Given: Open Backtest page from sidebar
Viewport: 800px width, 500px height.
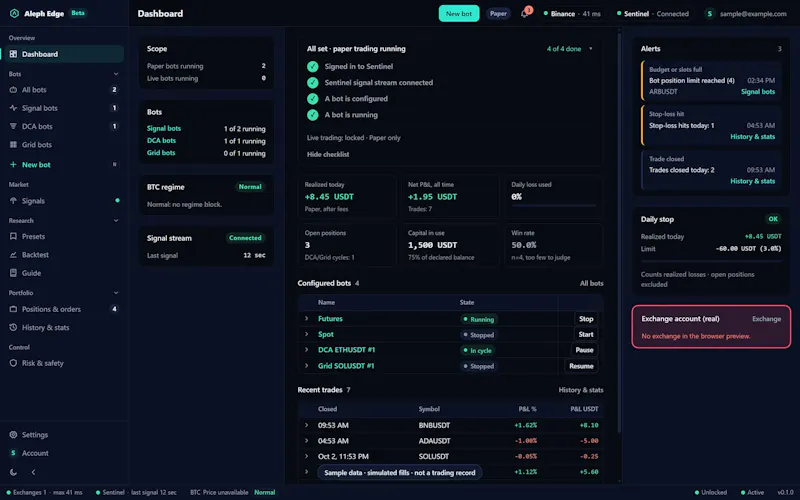Looking at the screenshot, I should pos(62,255).
